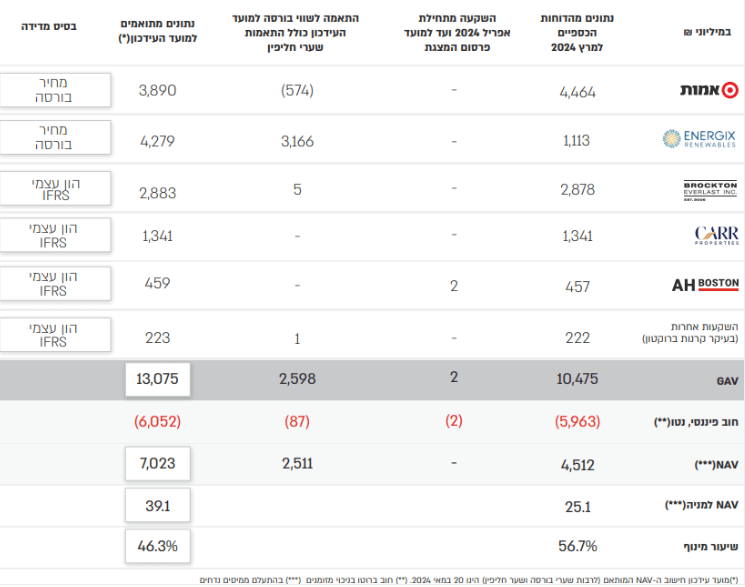Click the Amot row measurement basis box

pos(55,90)
